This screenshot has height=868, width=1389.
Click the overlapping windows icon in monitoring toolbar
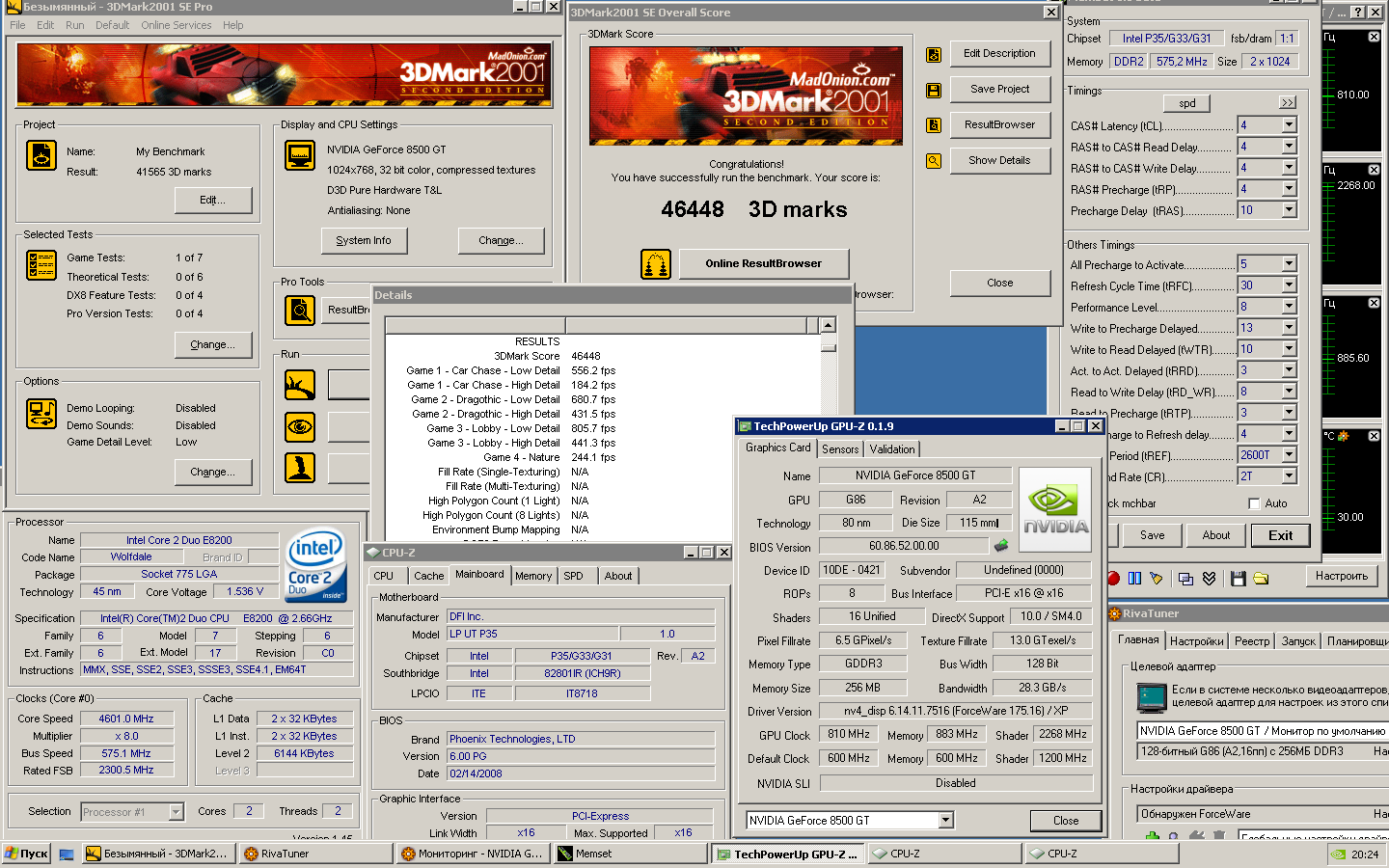click(x=1186, y=578)
